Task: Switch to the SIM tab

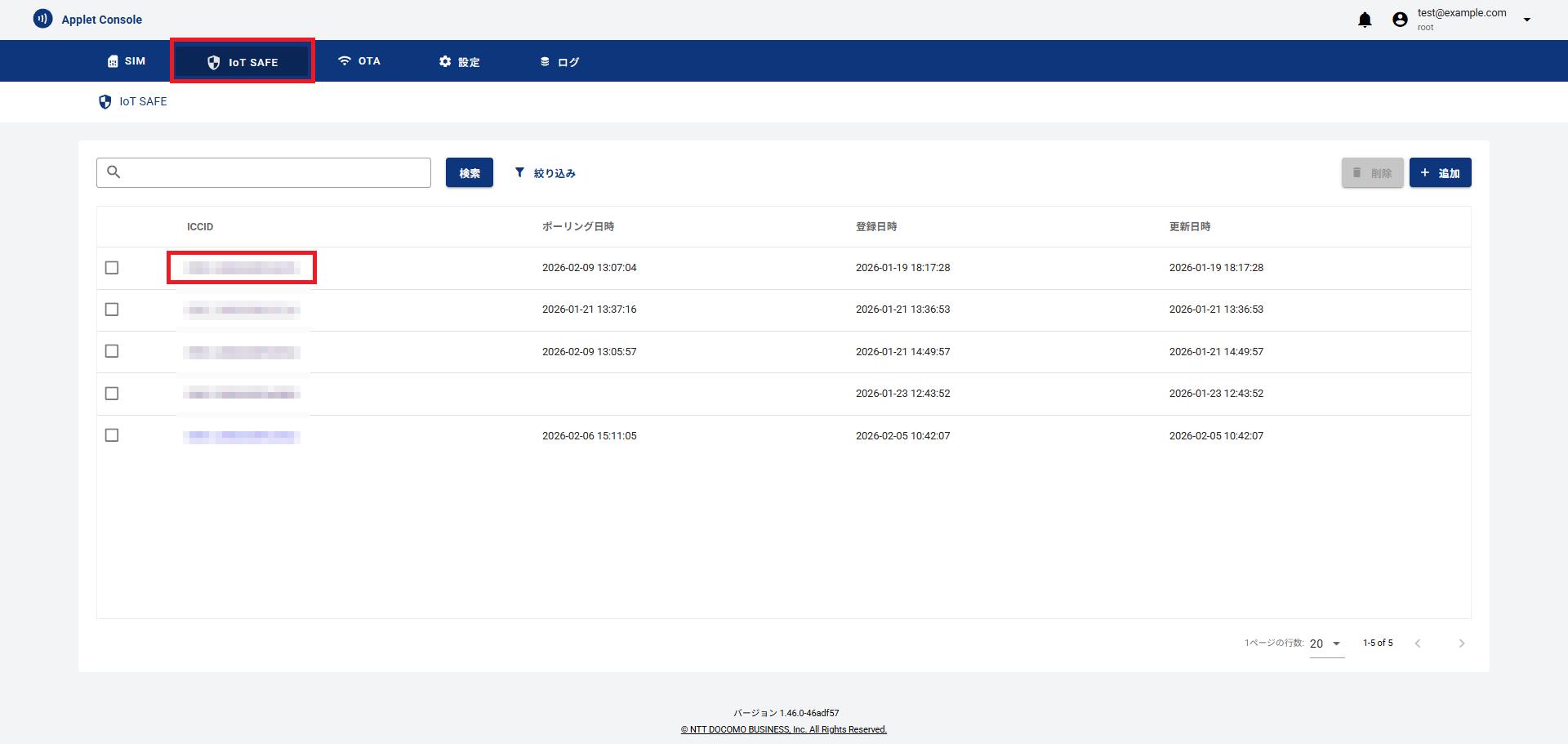Action: (x=126, y=60)
